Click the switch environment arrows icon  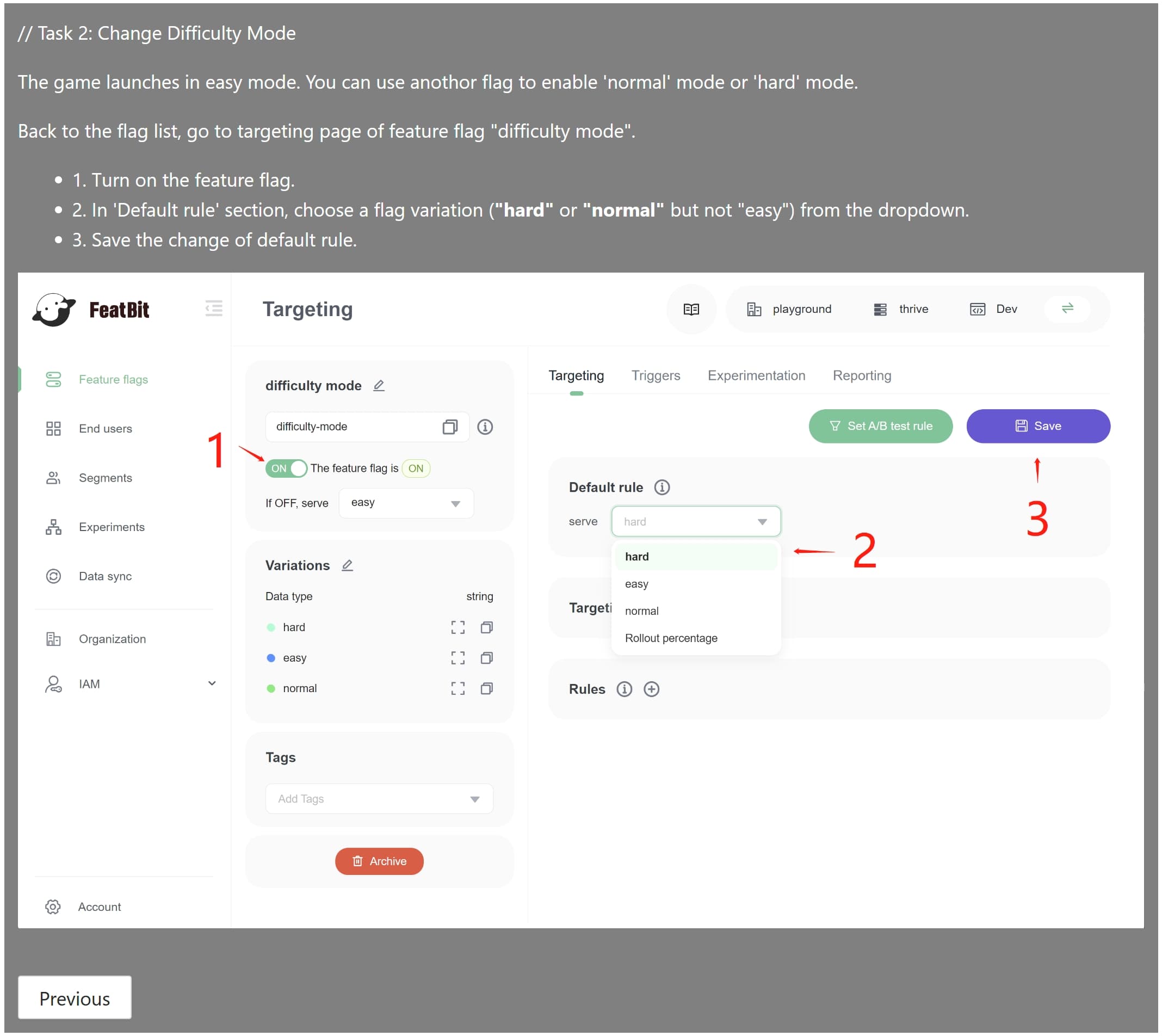1067,309
